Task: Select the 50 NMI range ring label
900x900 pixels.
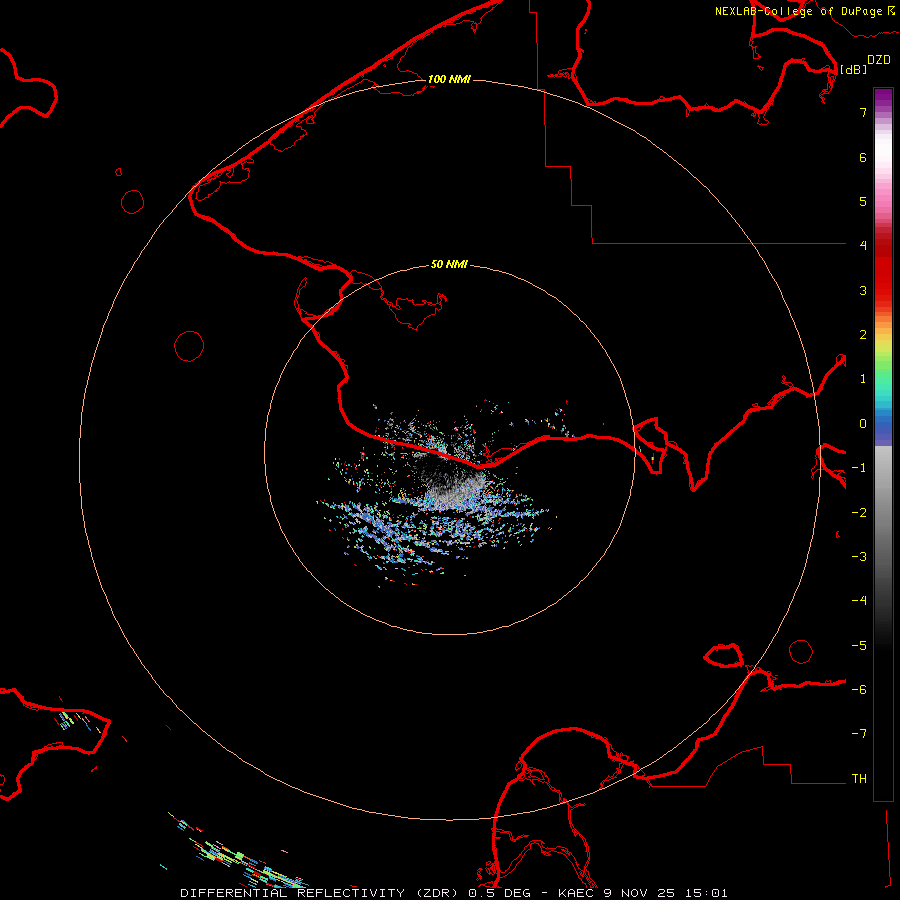Action: (x=449, y=264)
